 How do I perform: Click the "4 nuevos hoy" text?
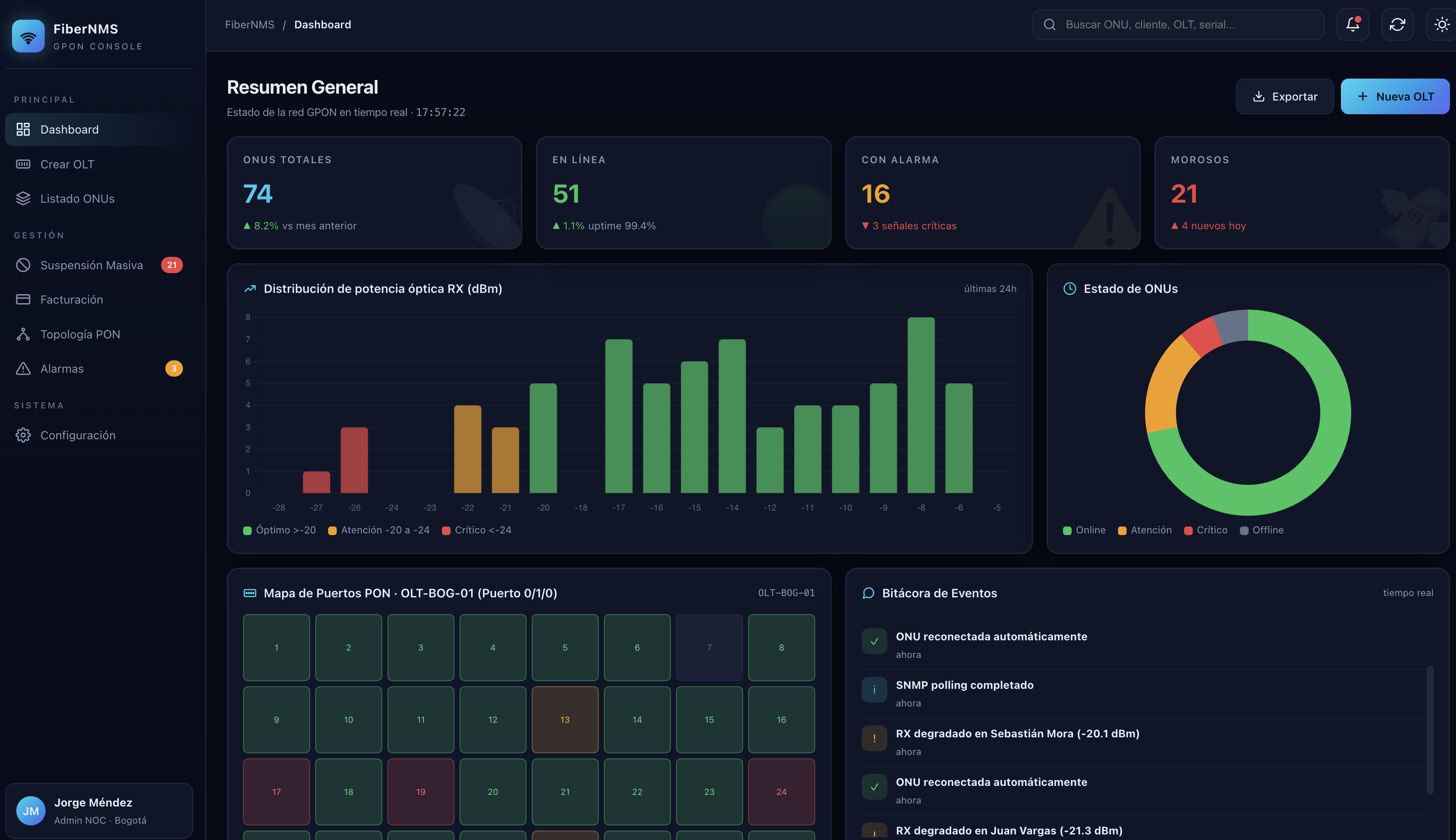click(1214, 225)
